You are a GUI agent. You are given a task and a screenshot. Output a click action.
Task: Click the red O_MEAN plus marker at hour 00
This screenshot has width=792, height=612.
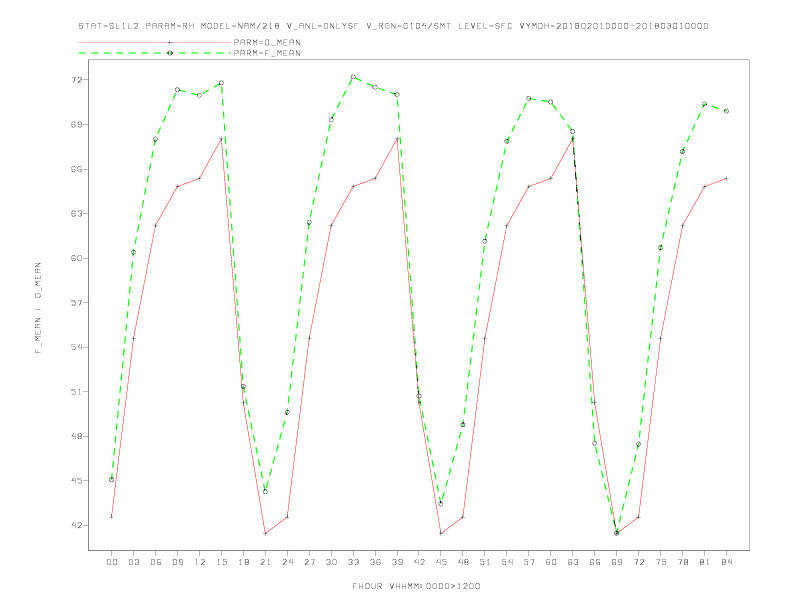112,517
